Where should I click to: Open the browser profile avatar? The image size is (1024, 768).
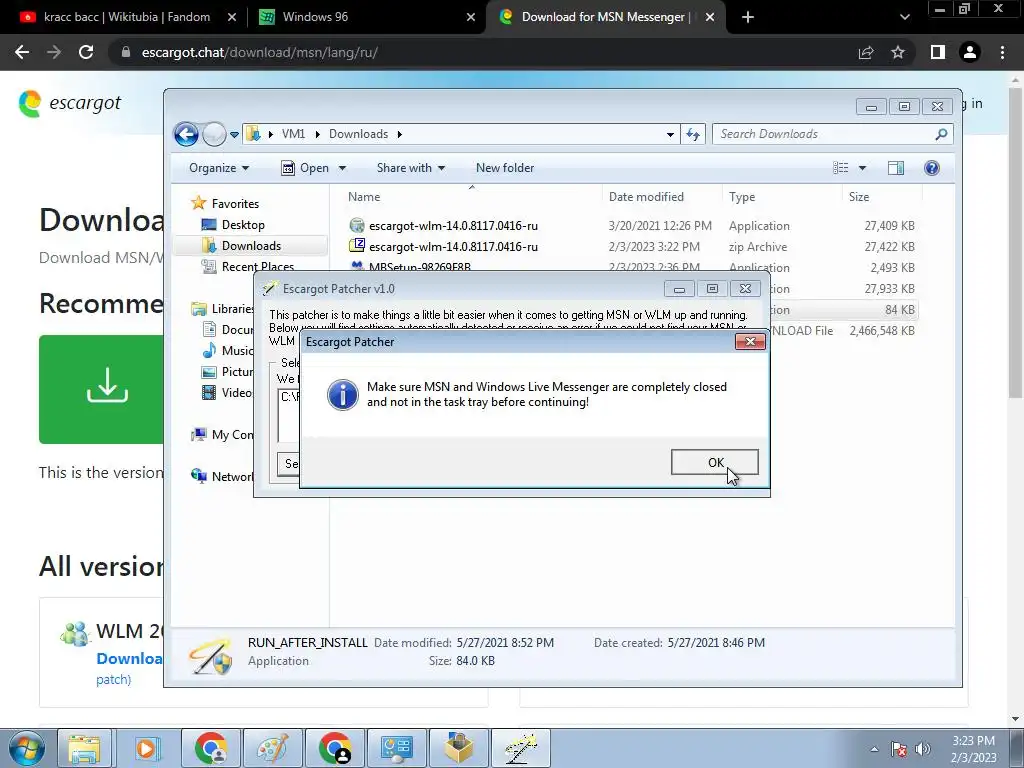point(970,52)
